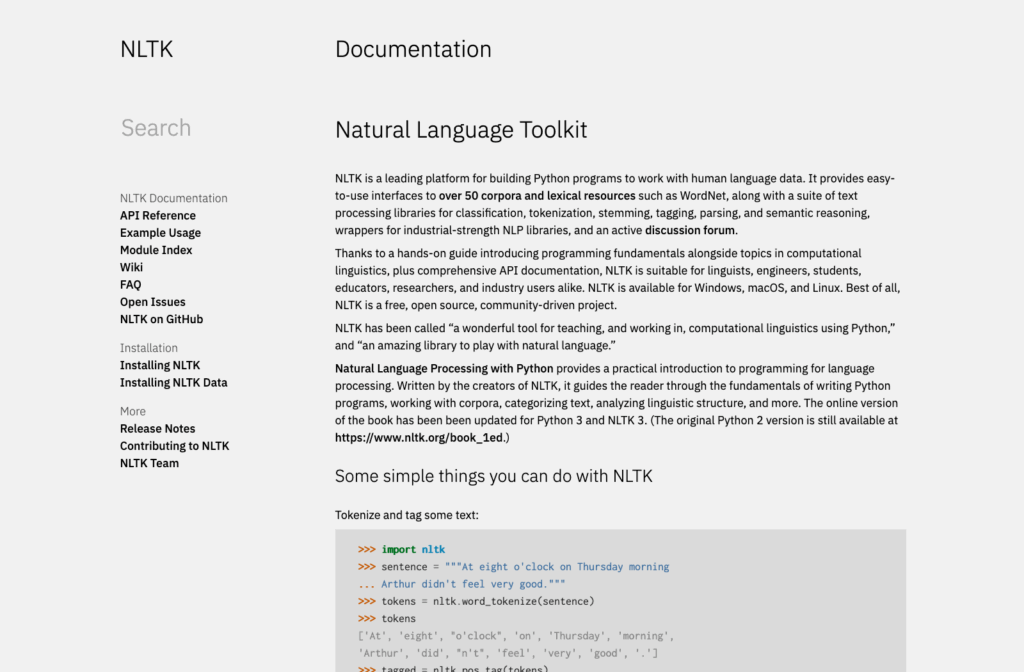Open the Installing NLTK Data guide
1024x672 pixels.
pos(174,382)
